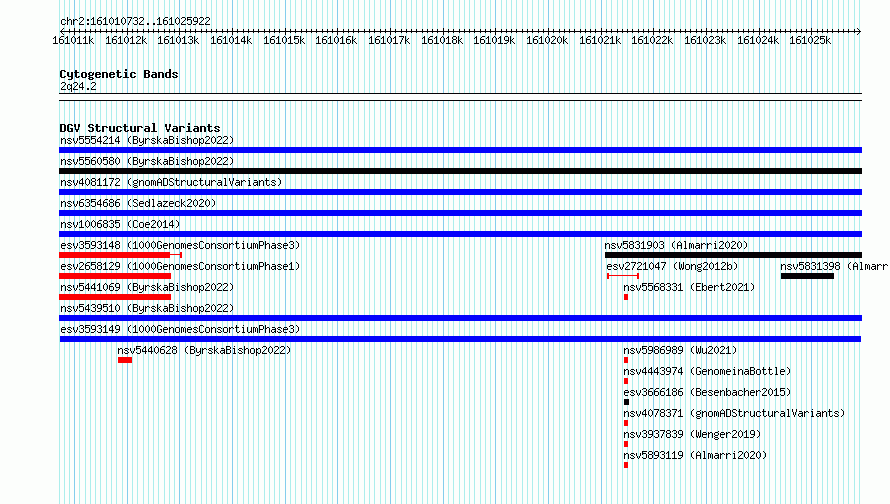Click the 161013k ruler tick label
890x504 pixels.
[178, 40]
